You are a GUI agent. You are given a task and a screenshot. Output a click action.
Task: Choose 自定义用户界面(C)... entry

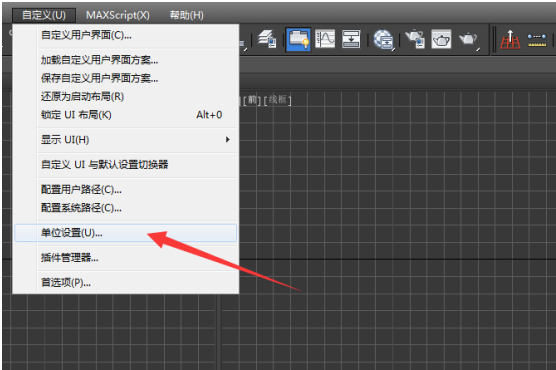click(x=126, y=35)
